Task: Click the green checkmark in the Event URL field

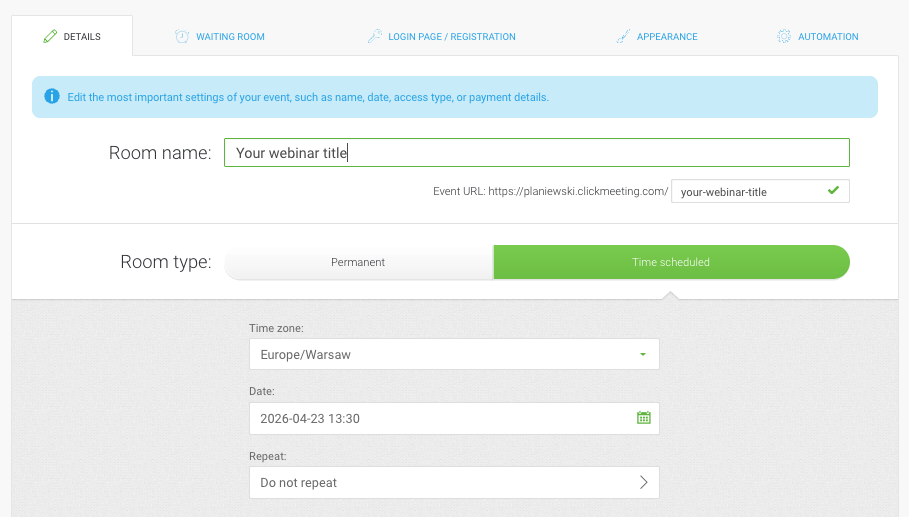Action: pyautogui.click(x=833, y=190)
